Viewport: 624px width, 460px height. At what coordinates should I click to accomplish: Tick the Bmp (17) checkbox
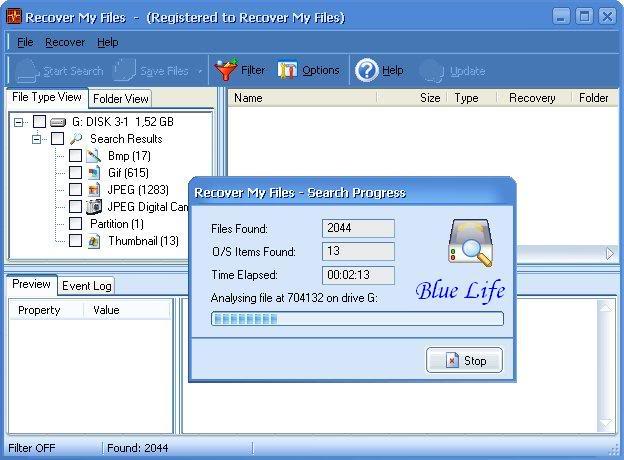[75, 155]
